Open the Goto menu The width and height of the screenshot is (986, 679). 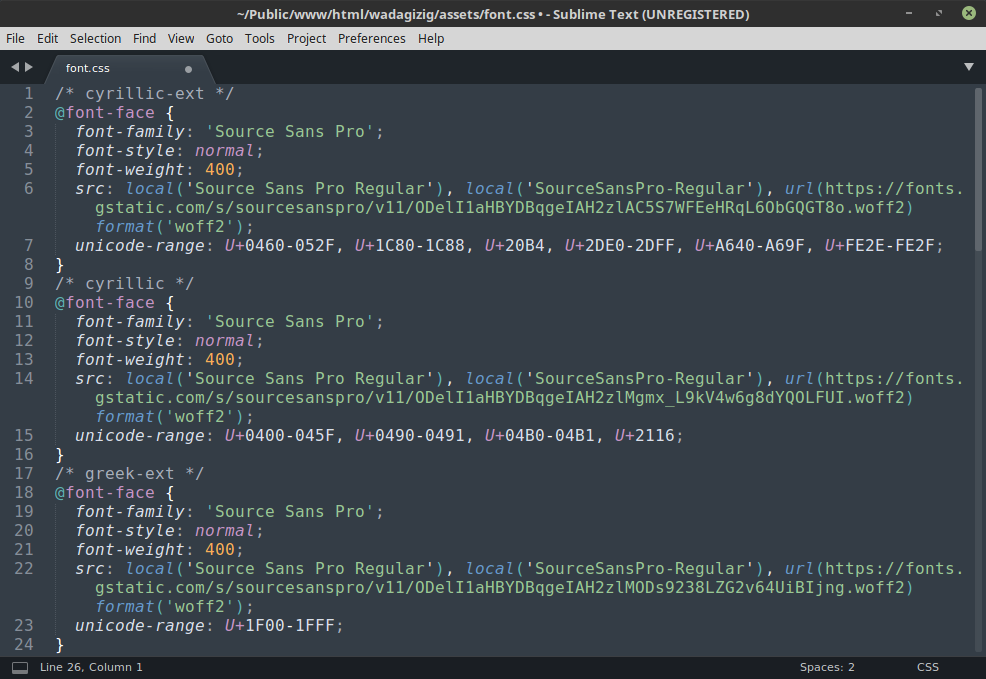coord(219,38)
